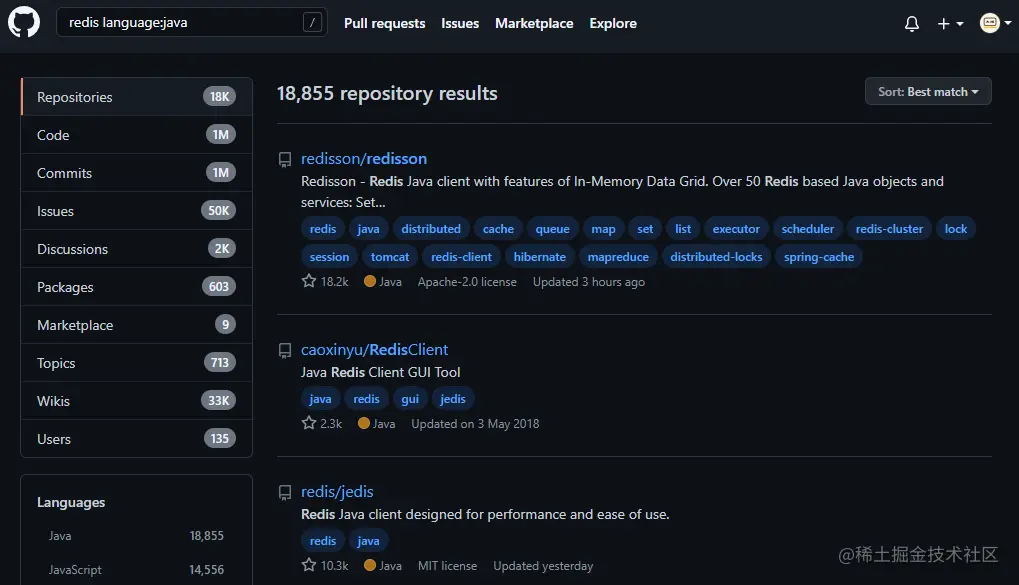This screenshot has height=585, width=1019.
Task: Click the 18,855 repository results heading
Action: pos(387,94)
